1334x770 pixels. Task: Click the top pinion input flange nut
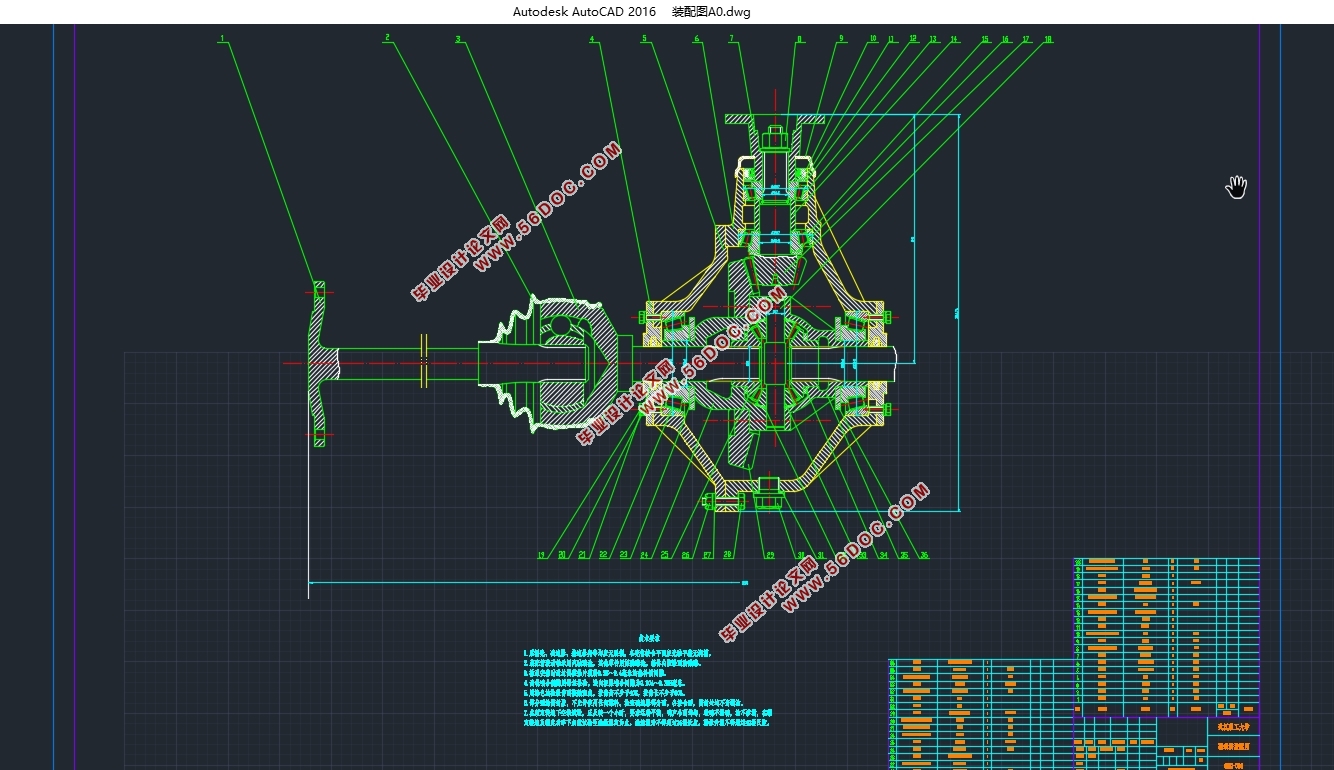776,135
